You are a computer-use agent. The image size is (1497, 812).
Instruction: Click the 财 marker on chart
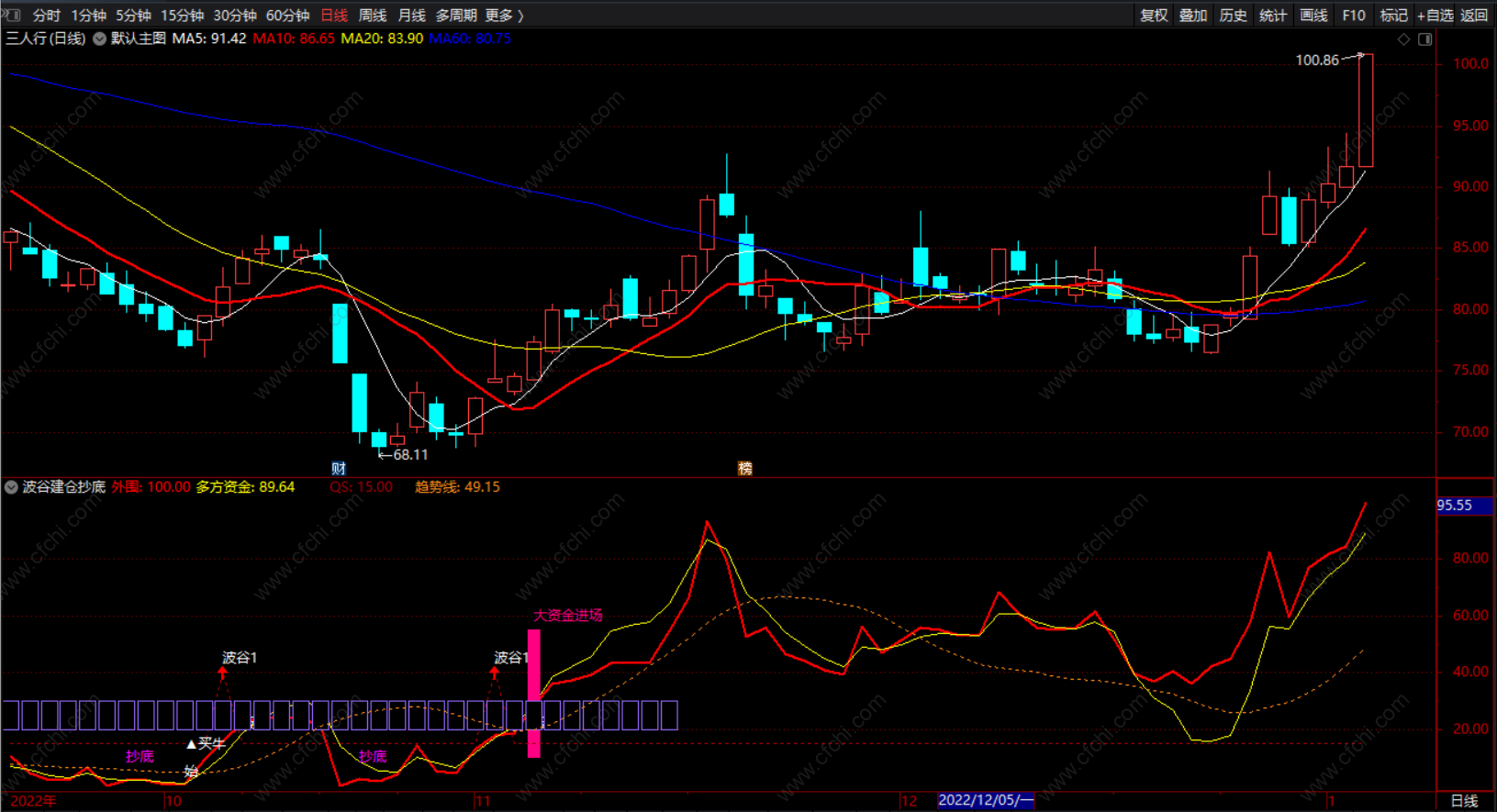(339, 468)
